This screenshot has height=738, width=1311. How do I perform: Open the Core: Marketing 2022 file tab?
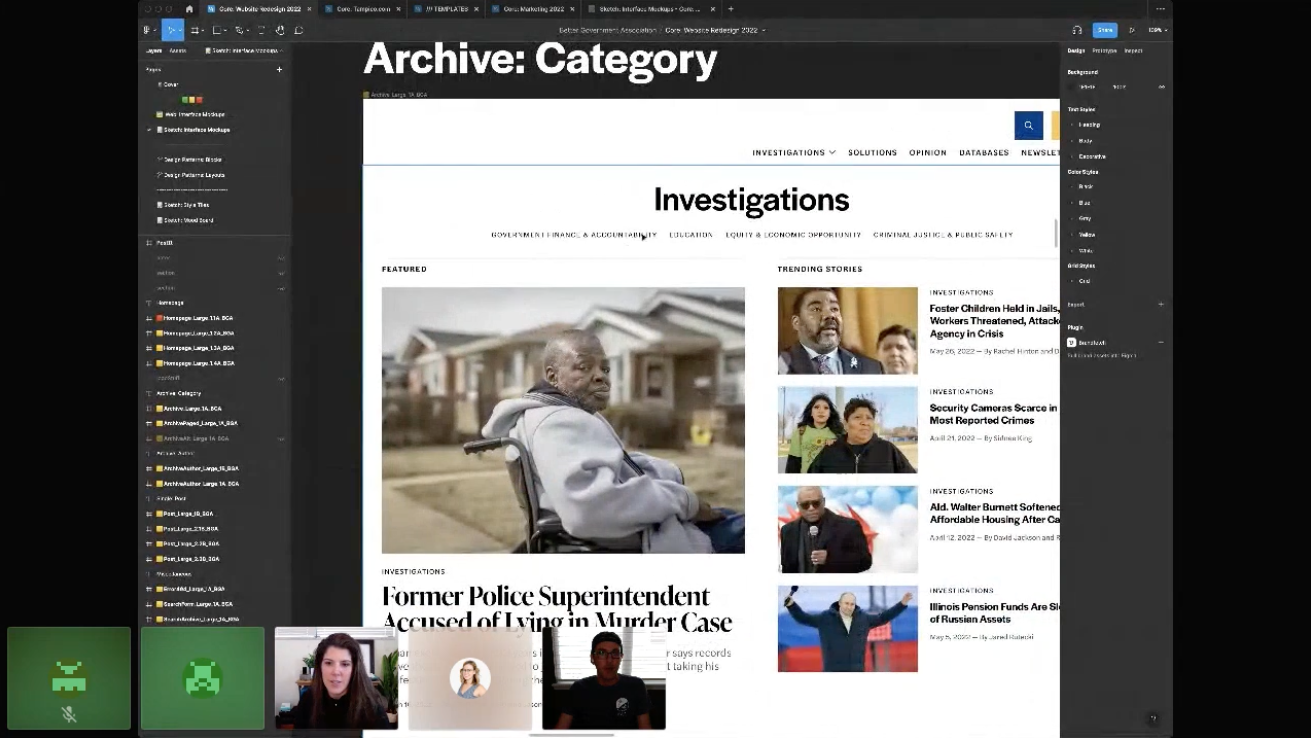tap(530, 9)
